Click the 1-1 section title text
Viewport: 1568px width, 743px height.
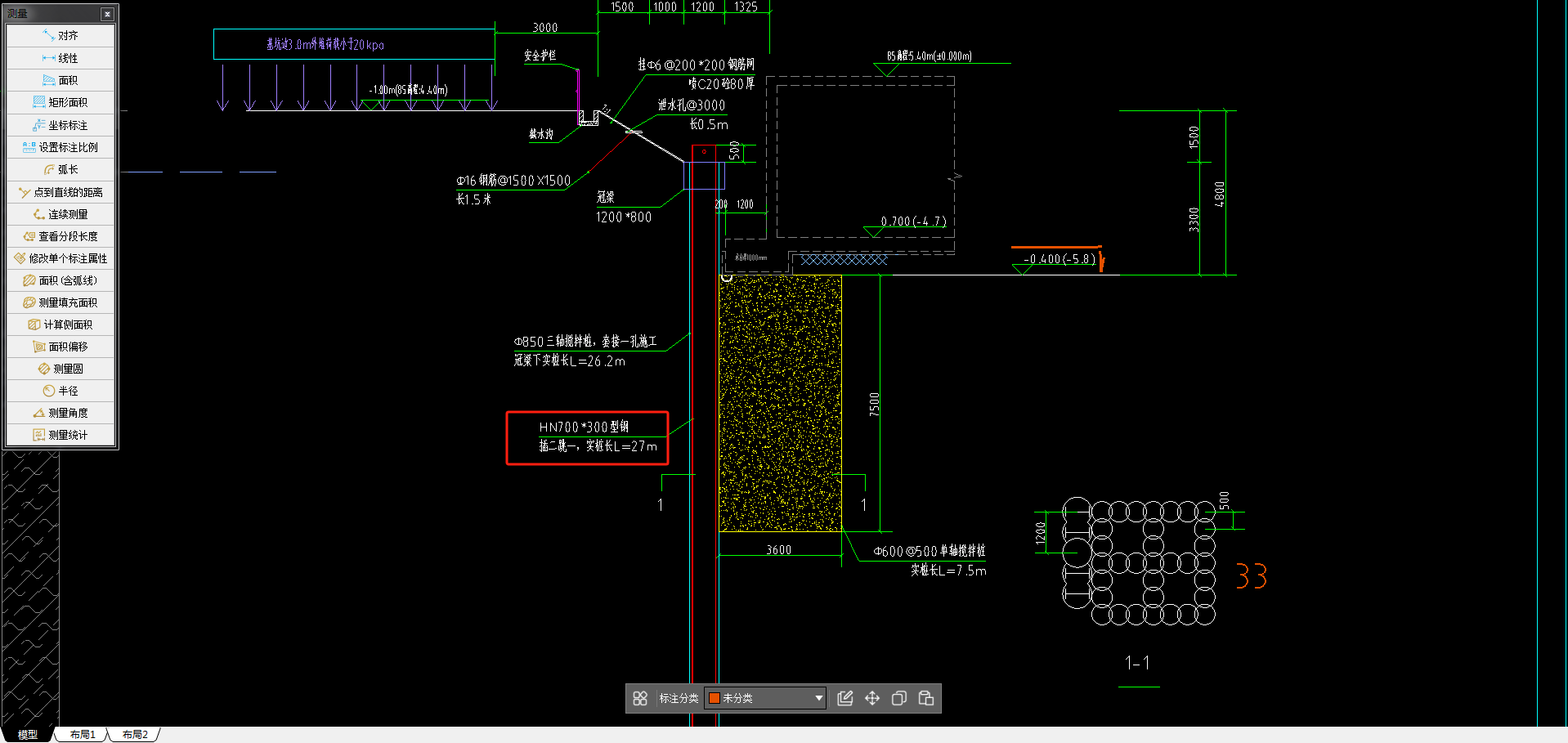click(1138, 663)
